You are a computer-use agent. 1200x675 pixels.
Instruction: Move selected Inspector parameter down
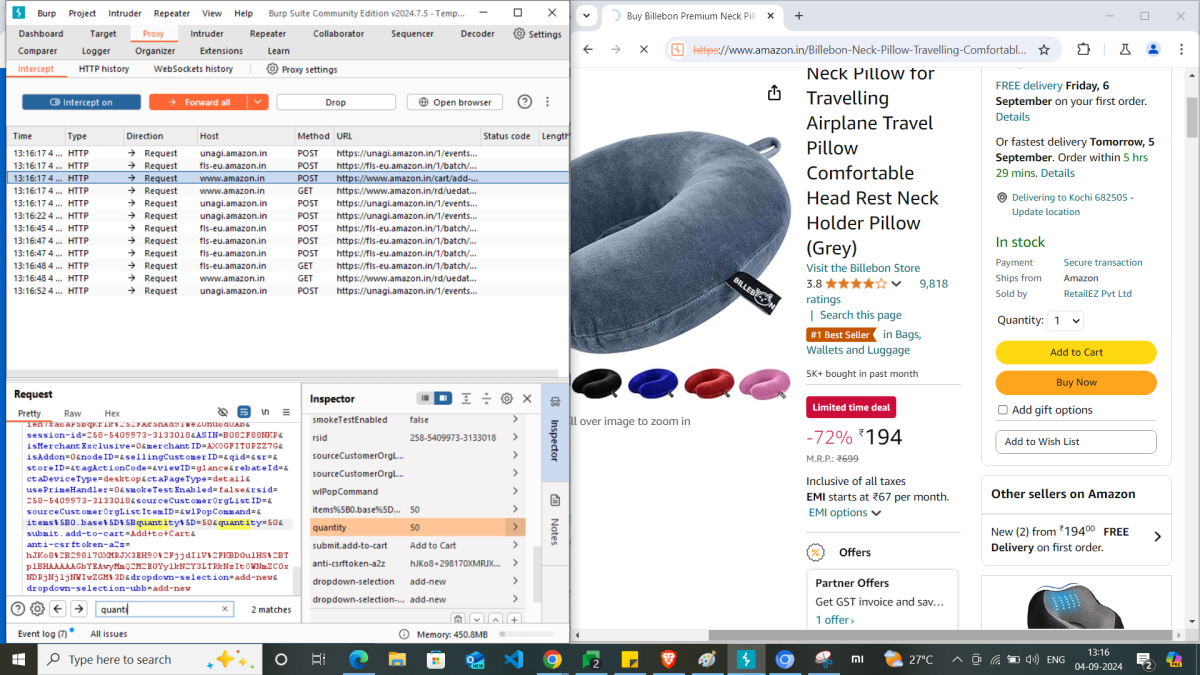tap(477, 620)
